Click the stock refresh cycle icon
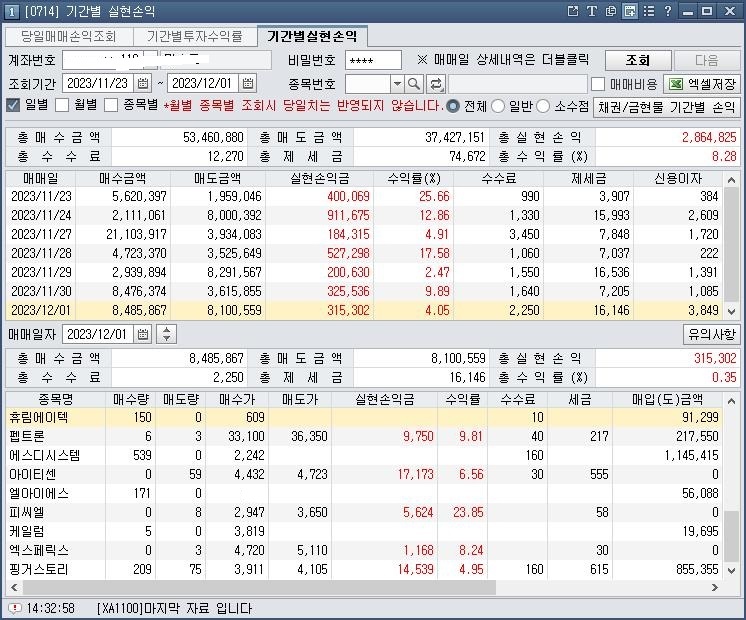 435,84
